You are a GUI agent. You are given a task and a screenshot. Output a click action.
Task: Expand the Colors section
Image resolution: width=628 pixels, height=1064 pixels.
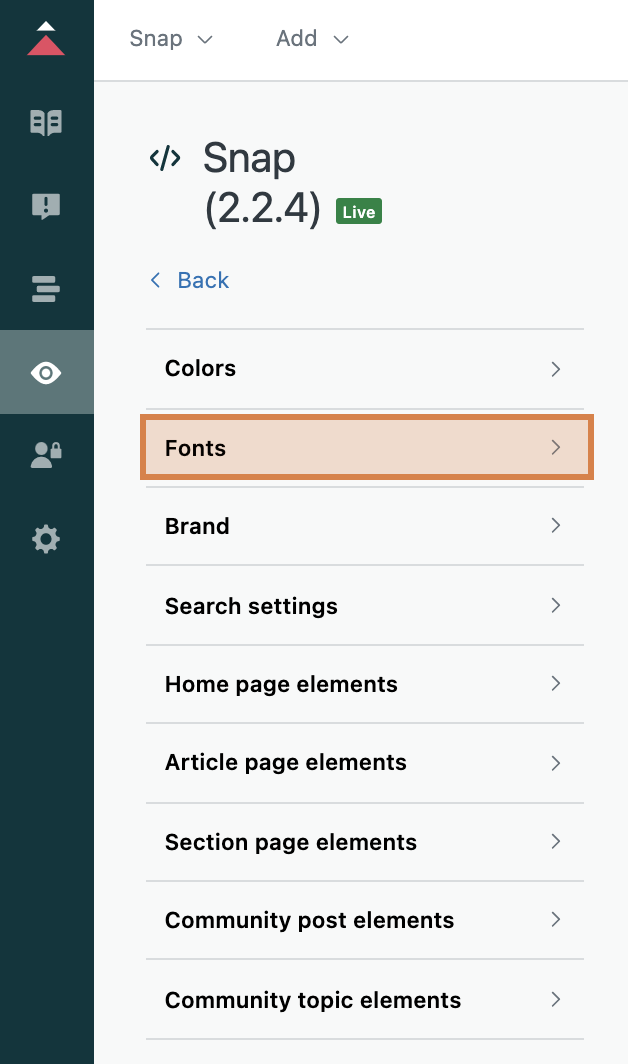click(365, 368)
